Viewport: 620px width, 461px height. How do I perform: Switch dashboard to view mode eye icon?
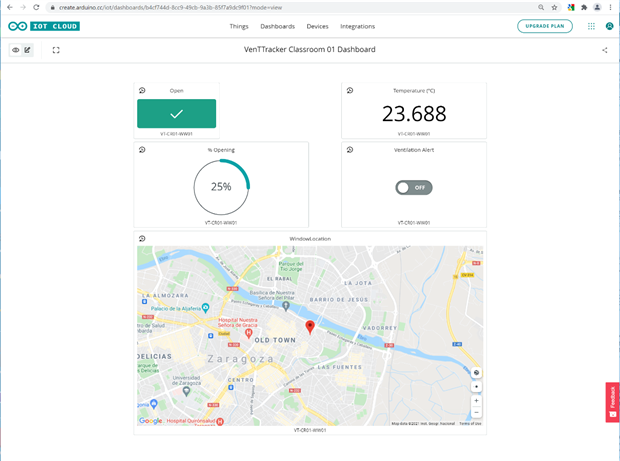(x=16, y=49)
